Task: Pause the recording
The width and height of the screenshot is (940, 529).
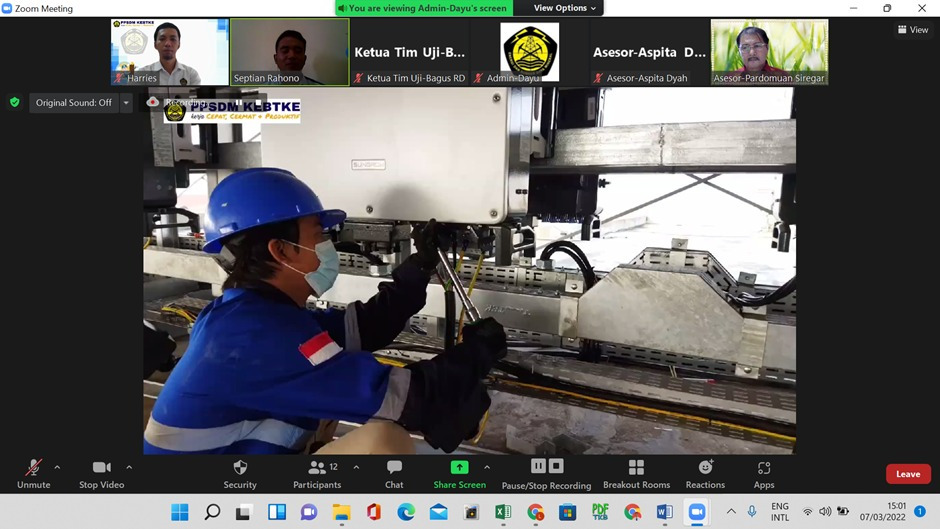Action: [x=538, y=466]
